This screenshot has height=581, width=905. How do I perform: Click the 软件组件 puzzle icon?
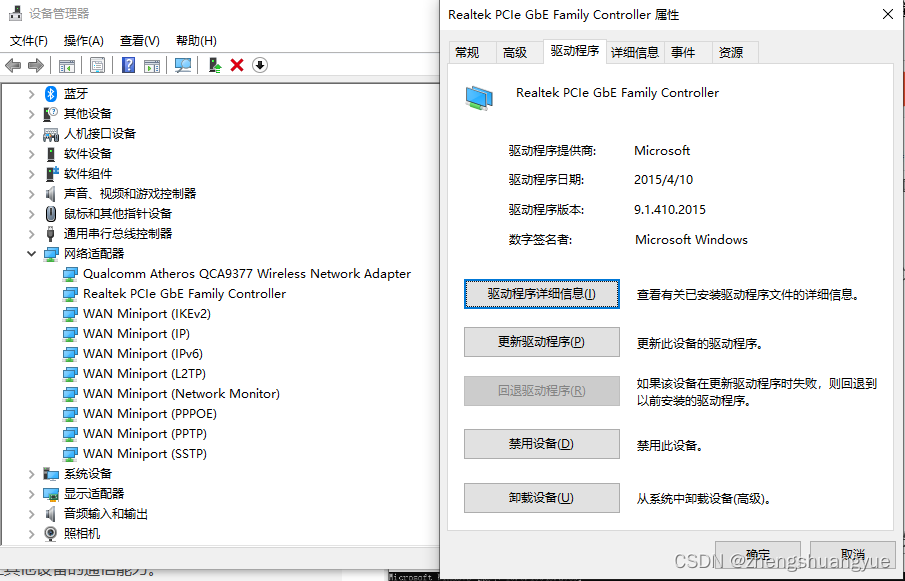coord(51,174)
